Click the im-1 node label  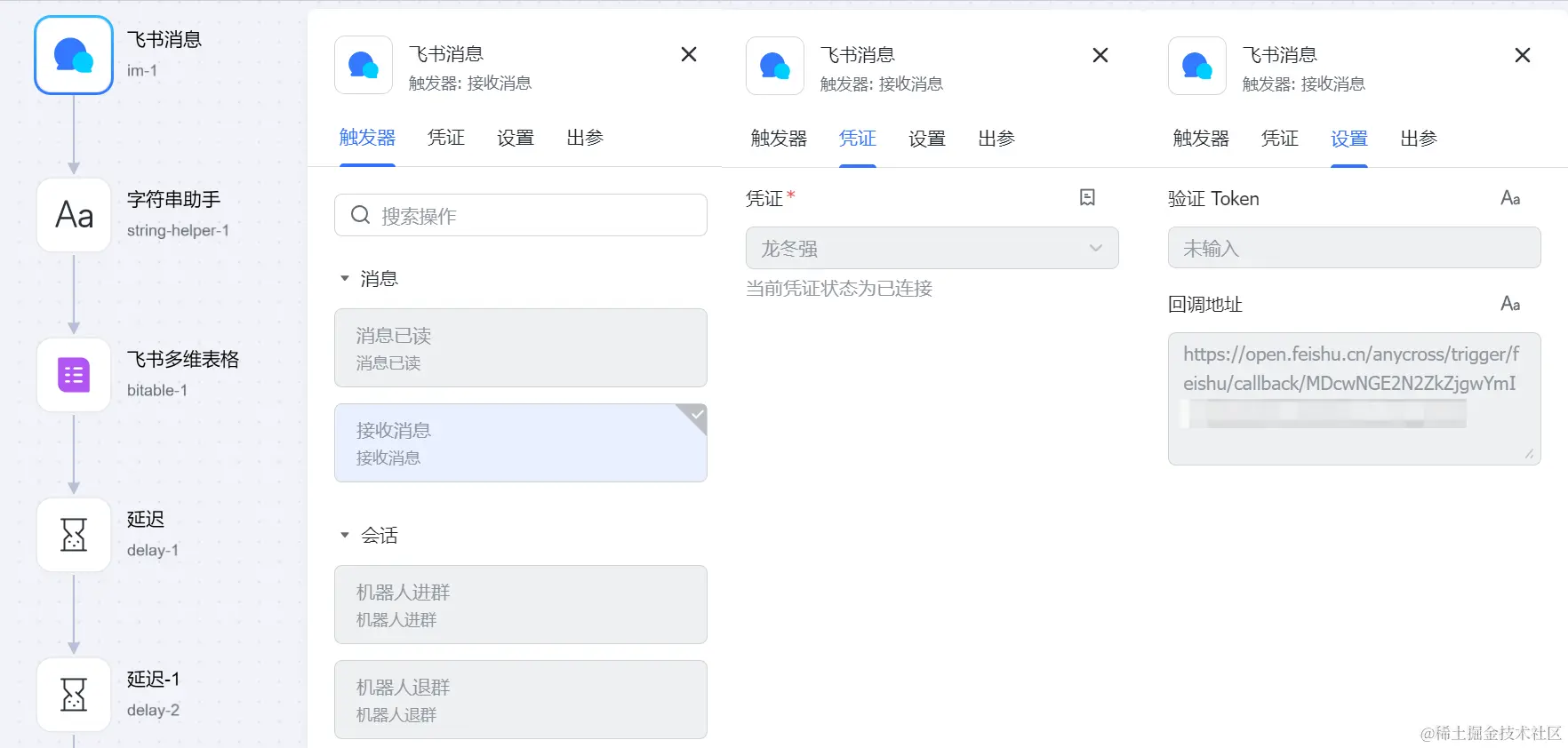(x=142, y=71)
